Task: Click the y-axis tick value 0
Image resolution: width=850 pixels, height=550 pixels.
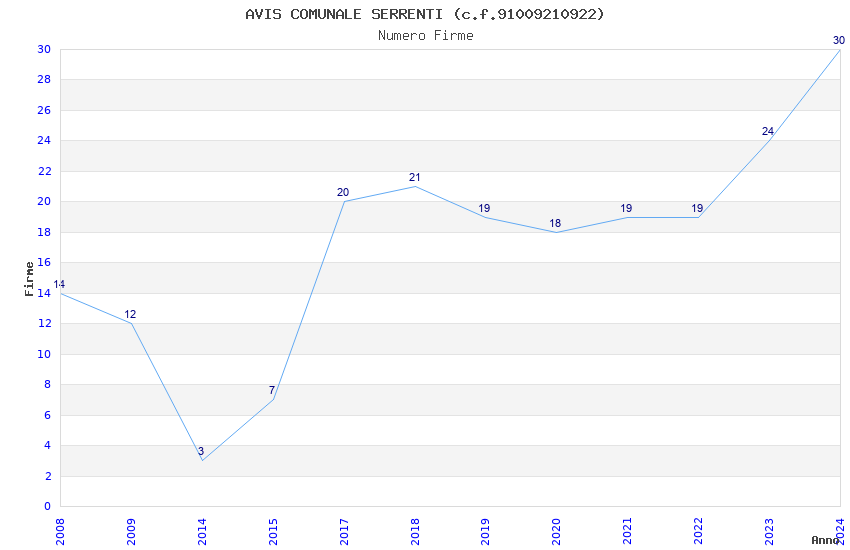Action: 48,507
